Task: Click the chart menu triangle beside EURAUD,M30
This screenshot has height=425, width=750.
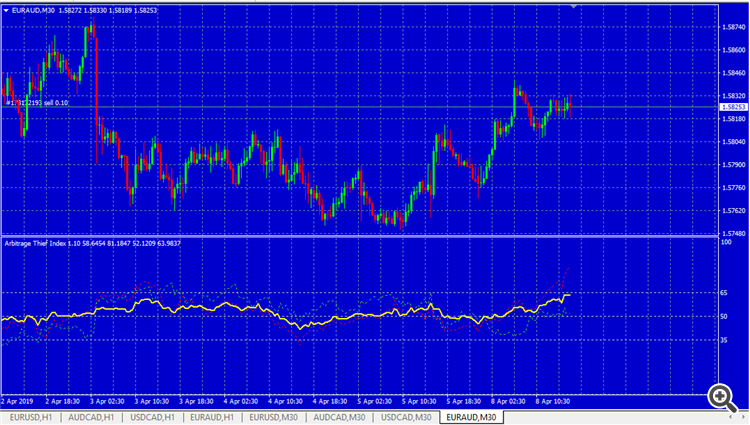Action: coord(6,10)
